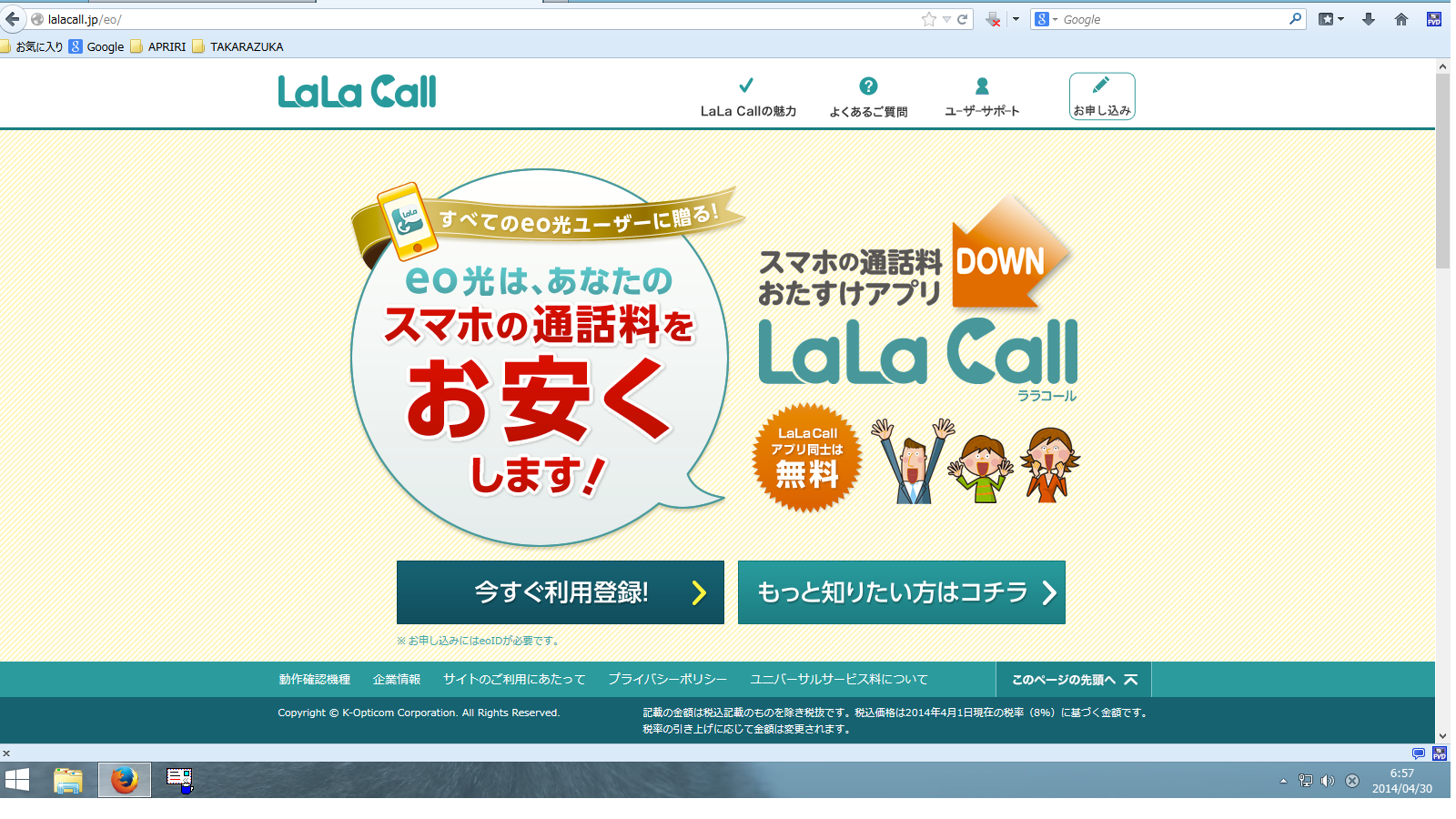The width and height of the screenshot is (1456, 819).
Task: Open the 動作確認機種 footer link
Action: [315, 680]
